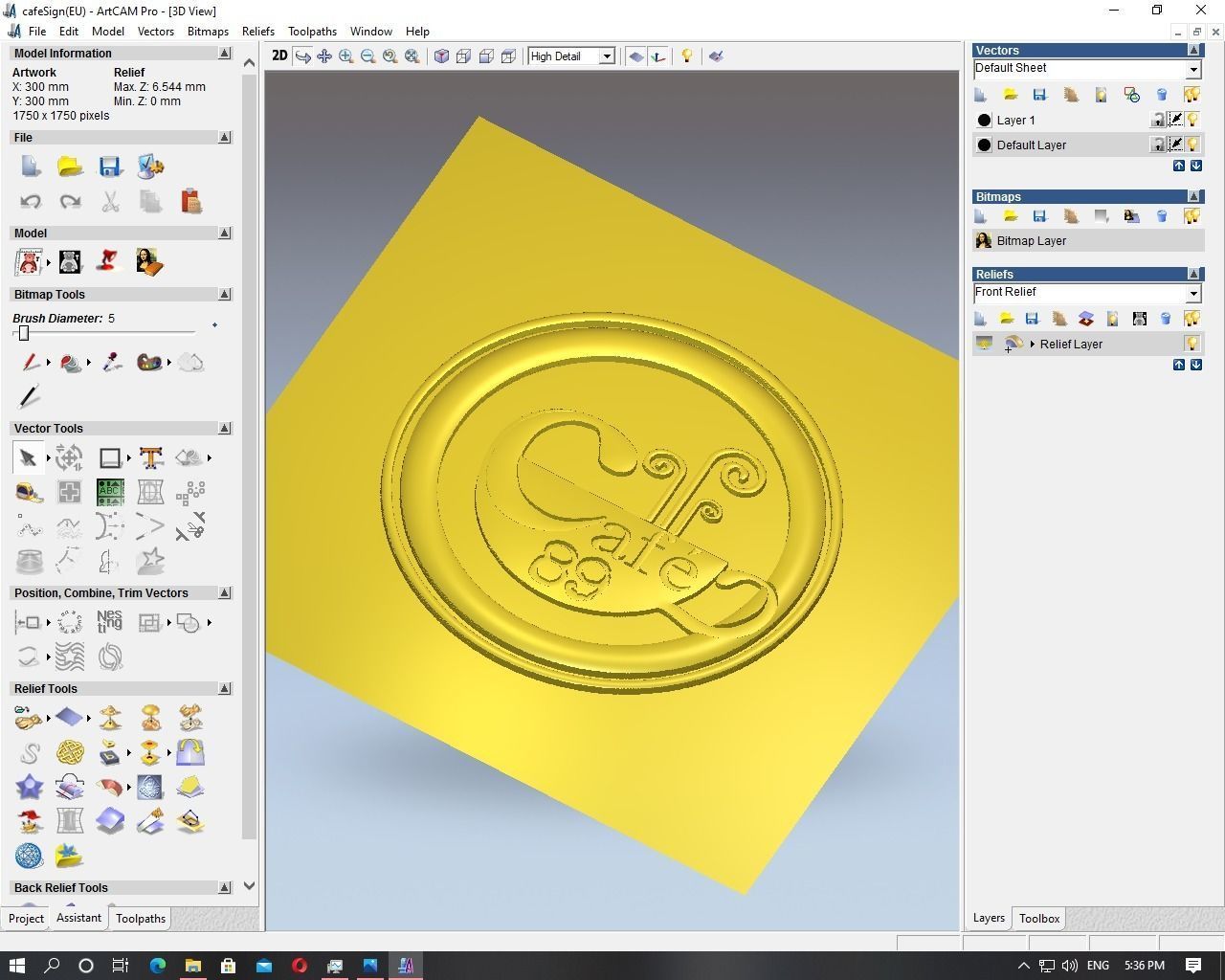Viewport: 1225px width, 980px height.
Task: Select the Paint brush tool in Bitmap Tools
Action: (30, 362)
